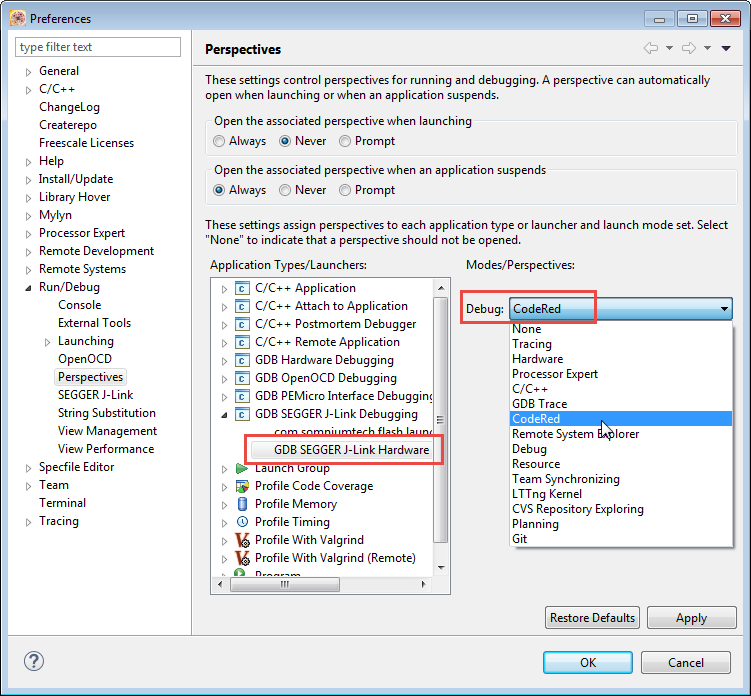Click the Profile With Valgrind icon
The image size is (751, 696).
pyautogui.click(x=242, y=540)
